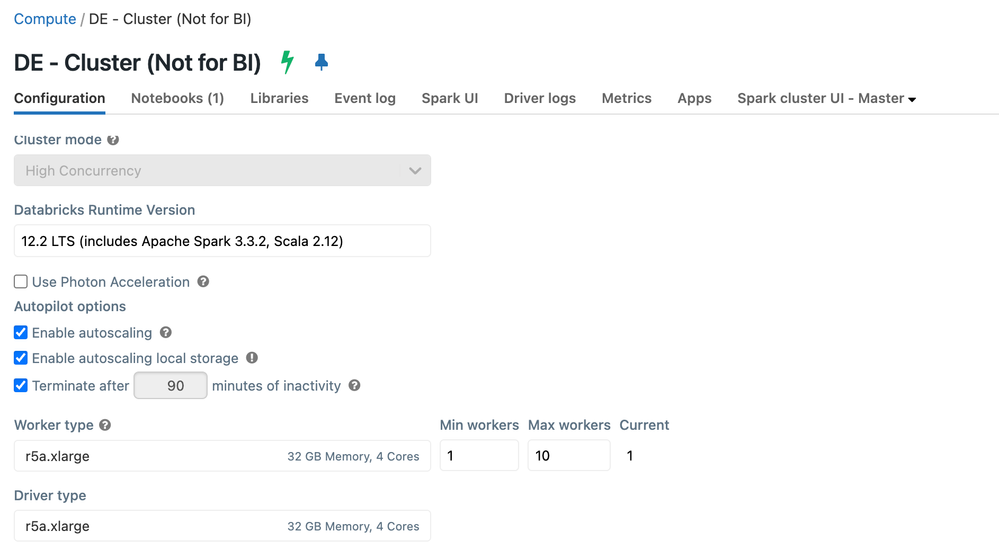Click the green lightning bolt status icon
This screenshot has width=999, height=546.
[287, 62]
